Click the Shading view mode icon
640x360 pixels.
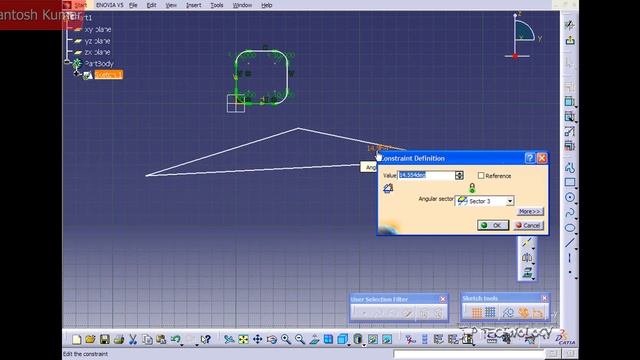[358, 339]
